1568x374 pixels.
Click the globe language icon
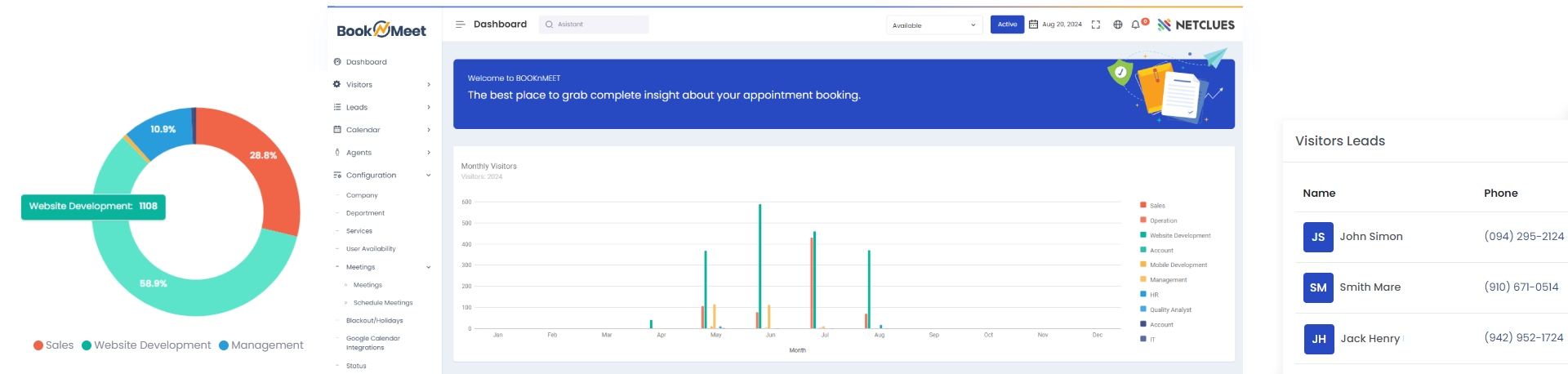pyautogui.click(x=1118, y=24)
